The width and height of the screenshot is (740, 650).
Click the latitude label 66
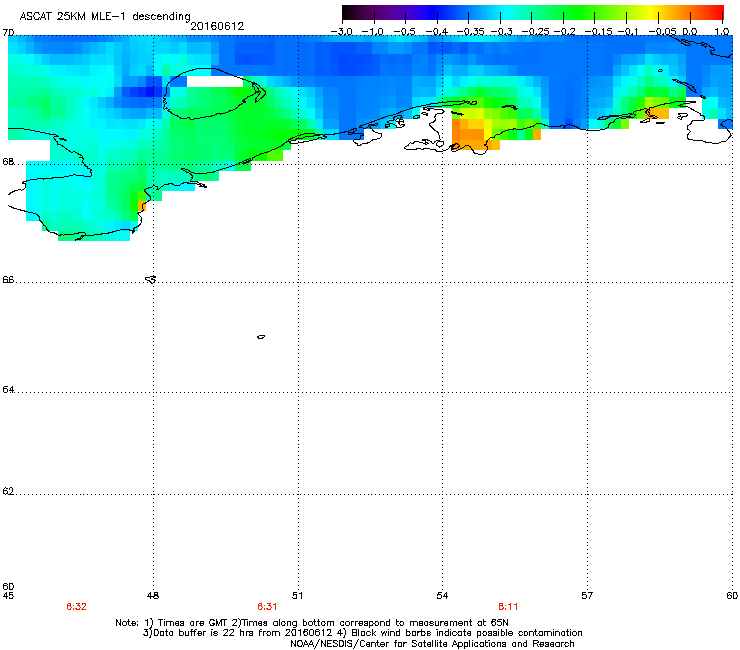point(8,280)
